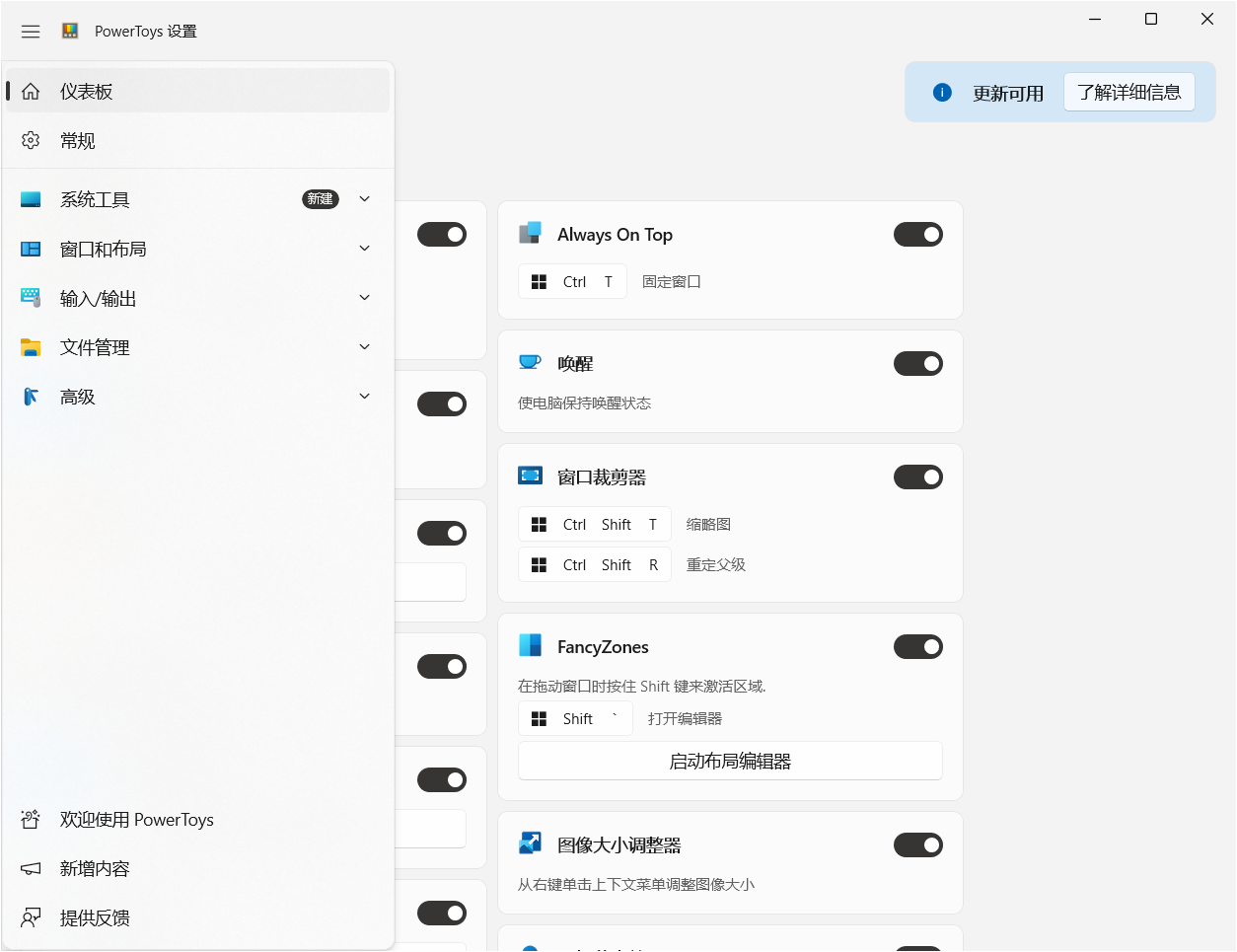Viewport: 1237px width, 952px height.
Task: Click the info icon in update banner
Action: (x=942, y=93)
